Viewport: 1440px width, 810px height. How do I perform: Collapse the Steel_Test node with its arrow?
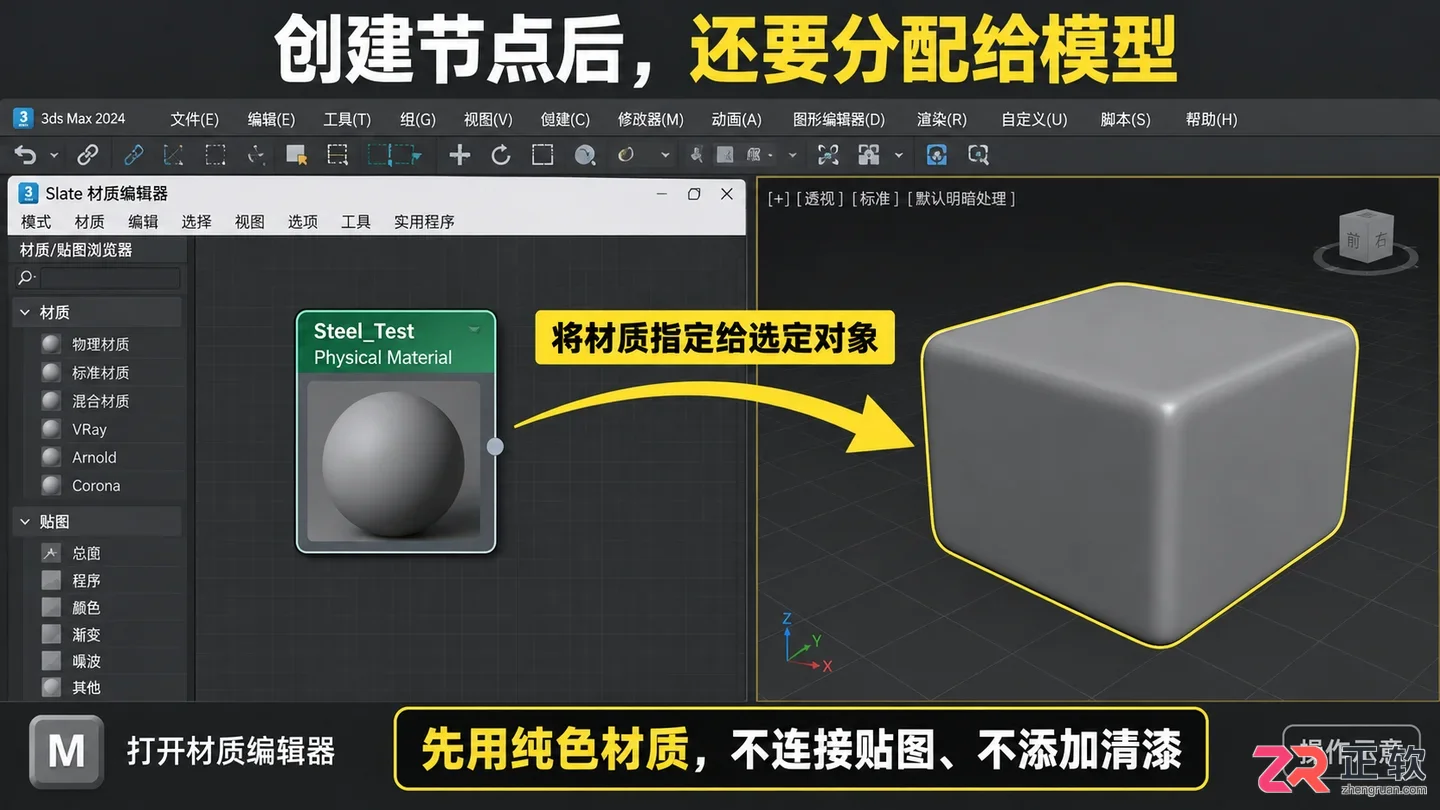475,329
